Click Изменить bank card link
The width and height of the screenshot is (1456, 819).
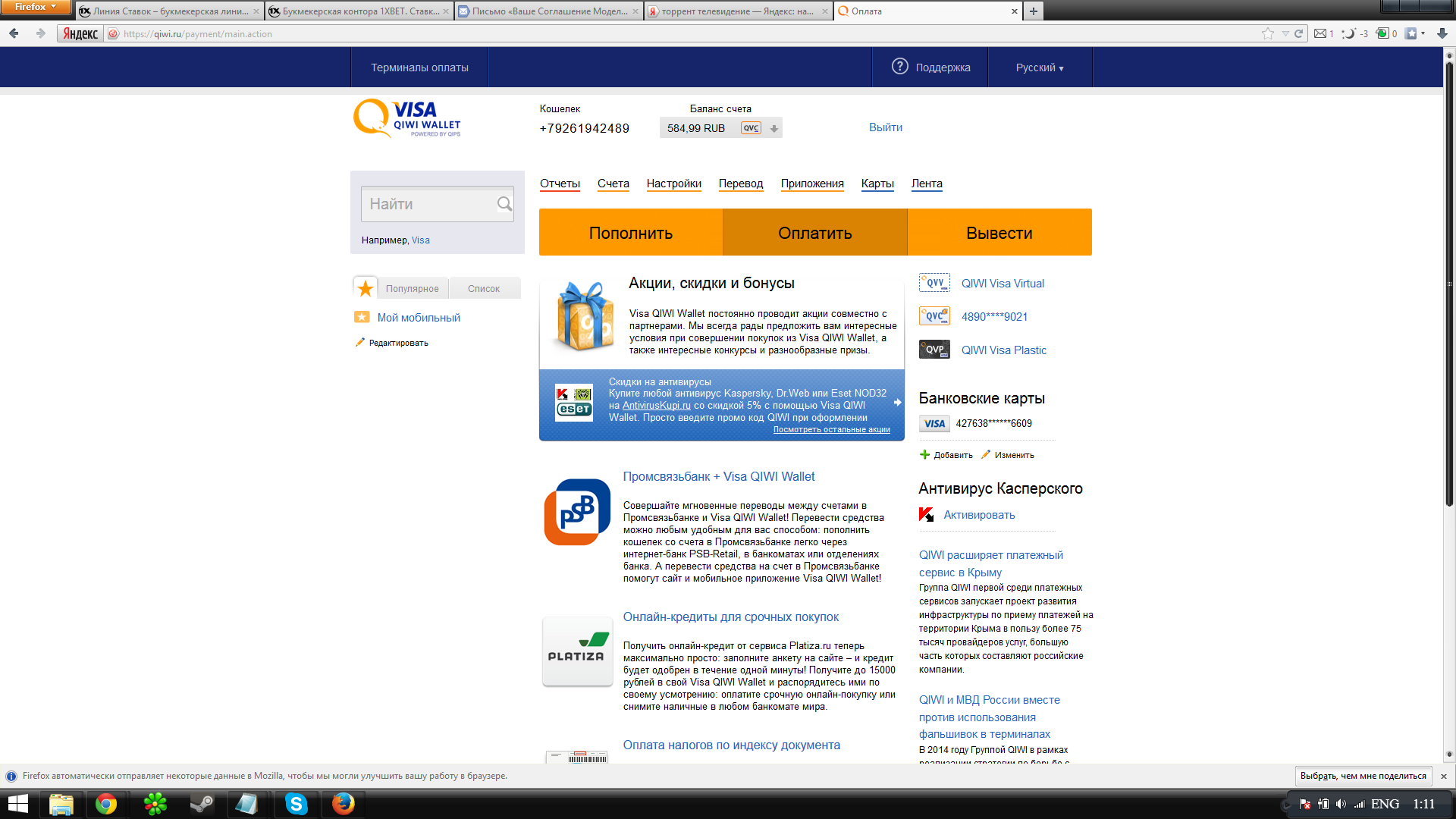pyautogui.click(x=1014, y=455)
